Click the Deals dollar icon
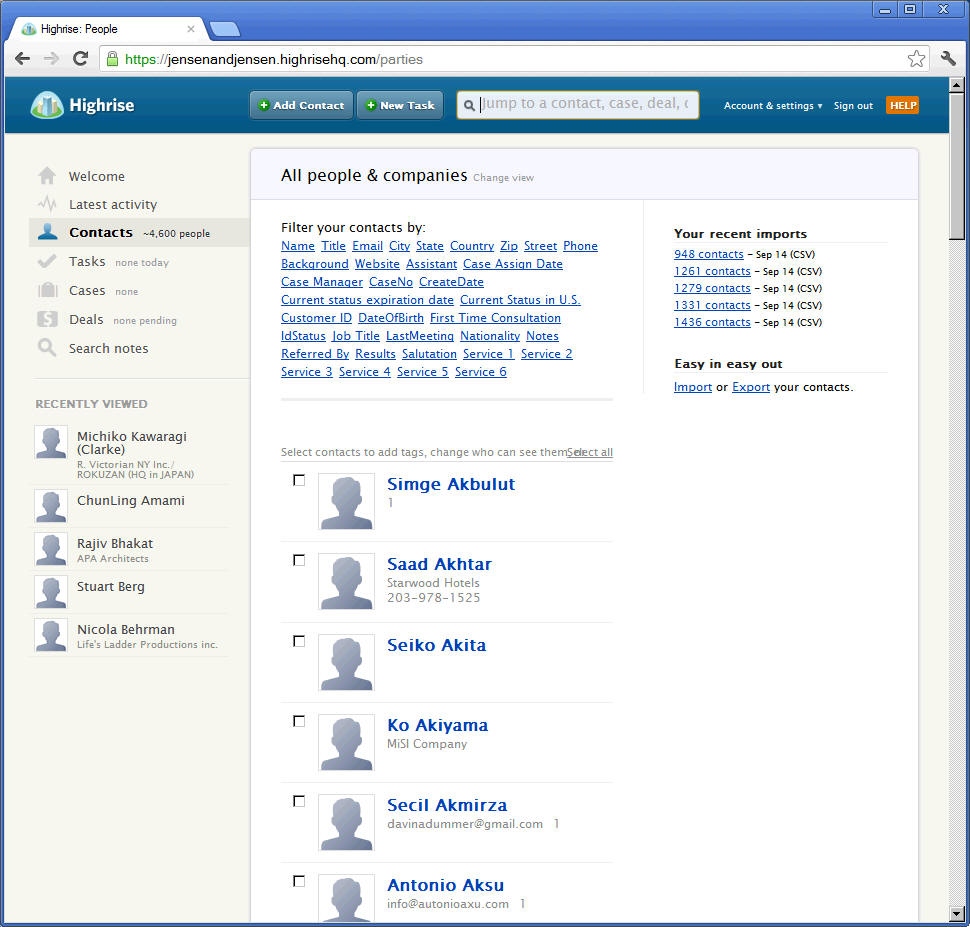The height and width of the screenshot is (927, 970). pos(47,319)
